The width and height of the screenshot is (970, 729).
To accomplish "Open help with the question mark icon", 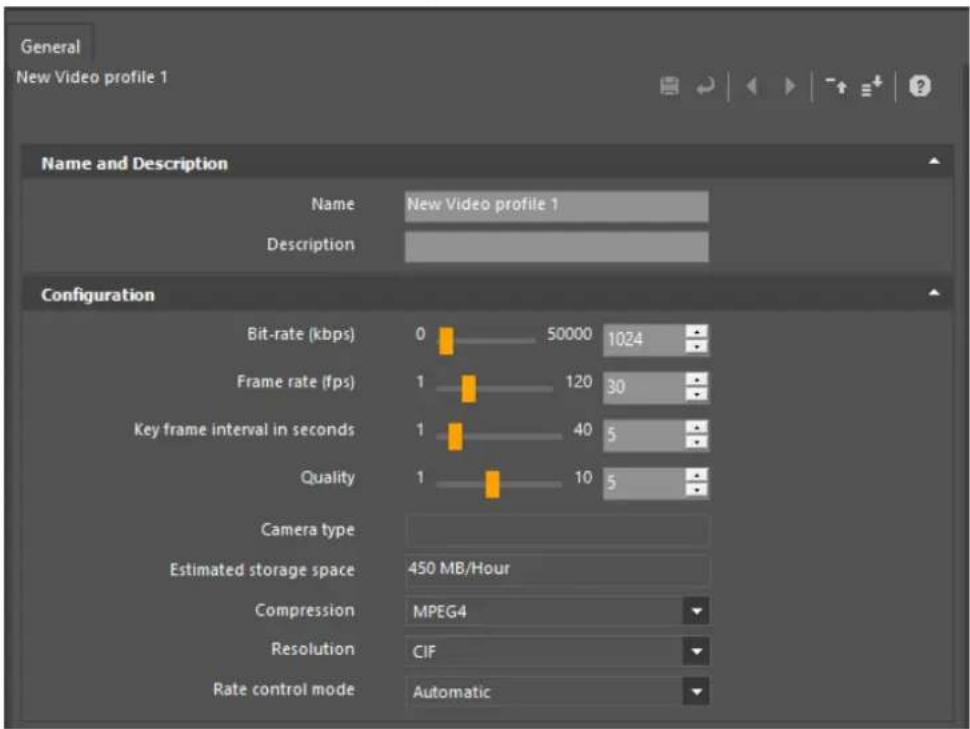I will pyautogui.click(x=920, y=86).
